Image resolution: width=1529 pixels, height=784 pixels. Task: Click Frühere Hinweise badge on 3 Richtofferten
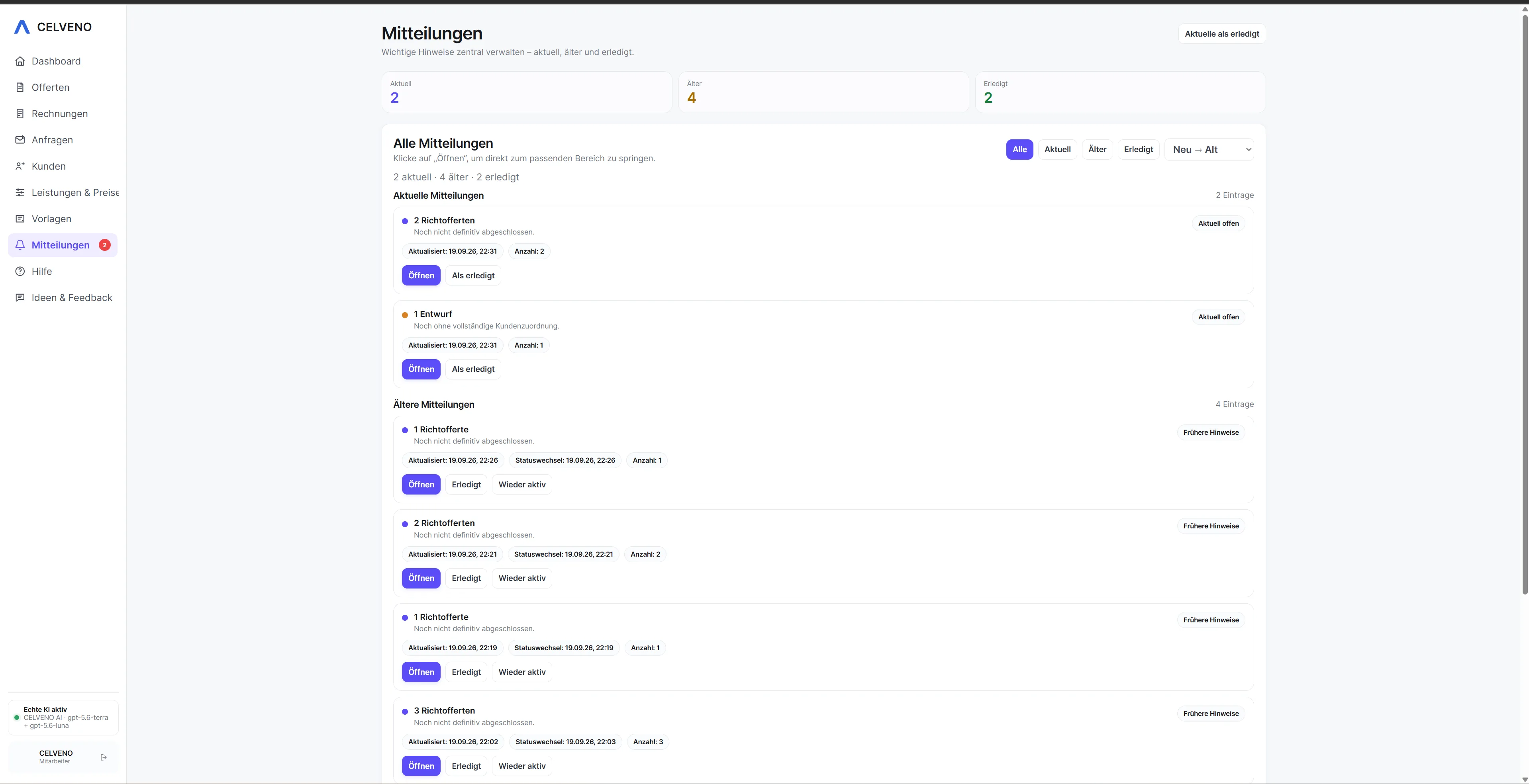[x=1211, y=714]
